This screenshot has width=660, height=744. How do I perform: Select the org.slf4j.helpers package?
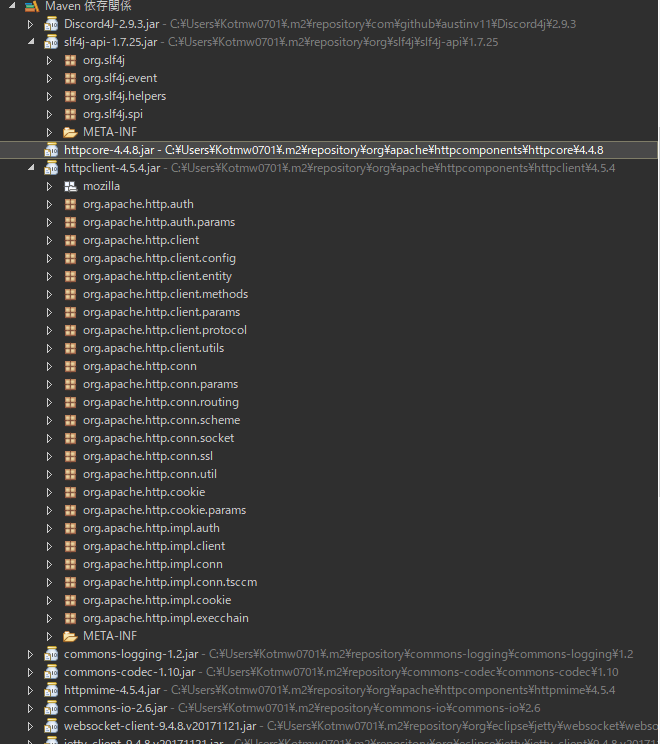pos(124,96)
